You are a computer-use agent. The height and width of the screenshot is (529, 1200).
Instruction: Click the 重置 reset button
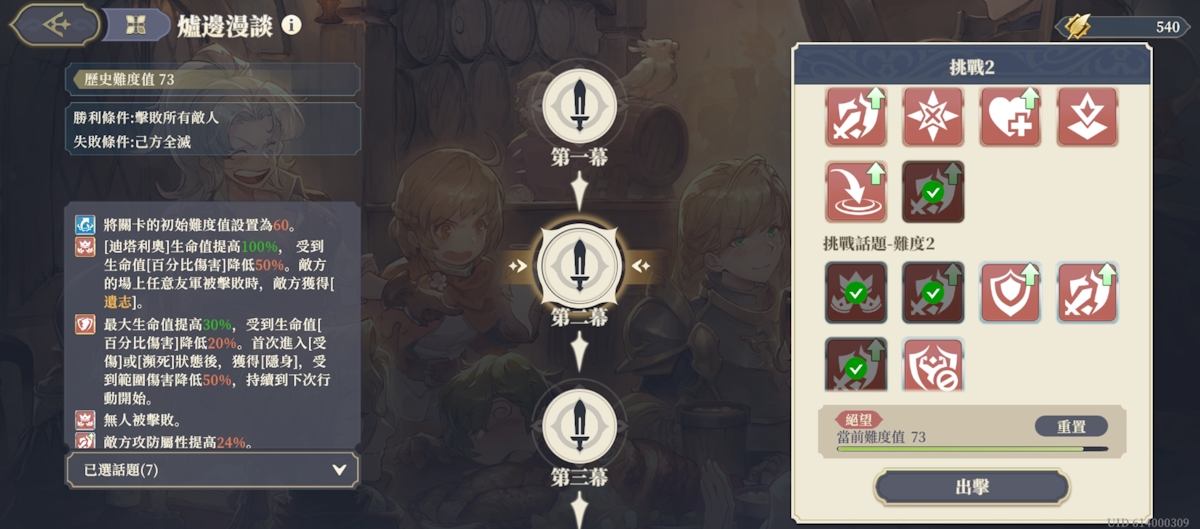pos(1071,426)
